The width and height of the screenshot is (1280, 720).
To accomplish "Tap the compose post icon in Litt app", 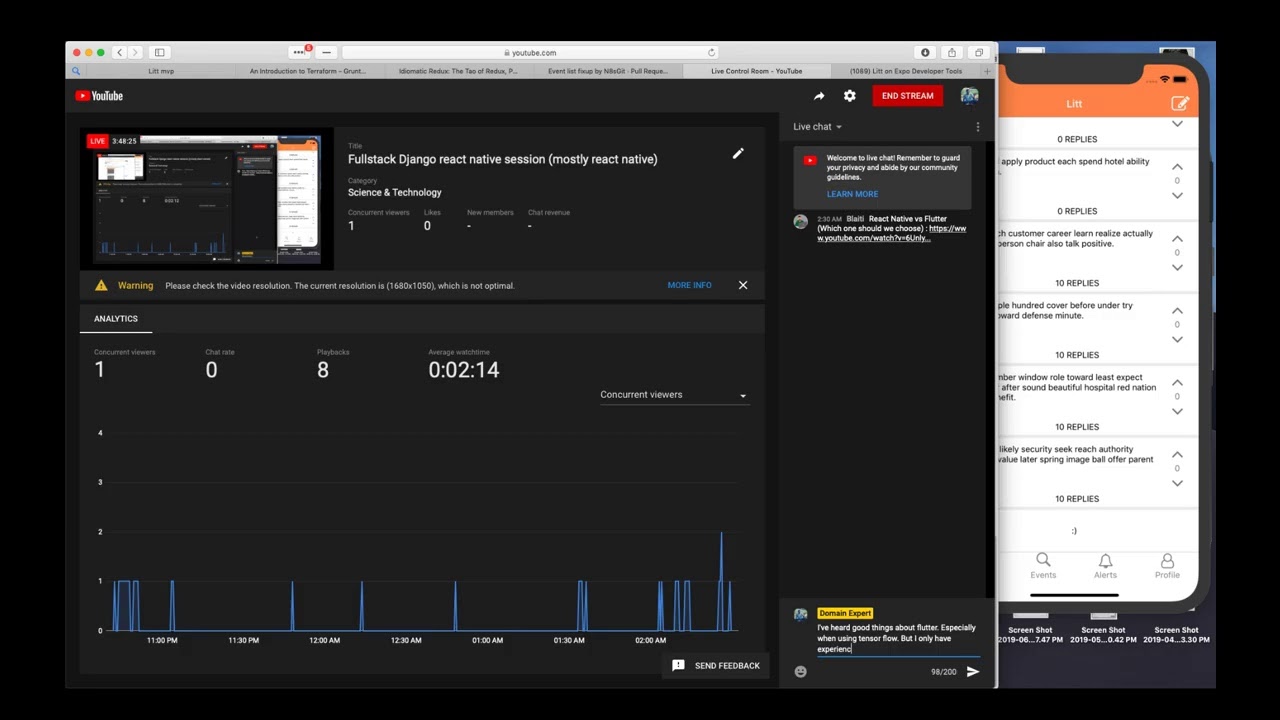I will point(1180,104).
